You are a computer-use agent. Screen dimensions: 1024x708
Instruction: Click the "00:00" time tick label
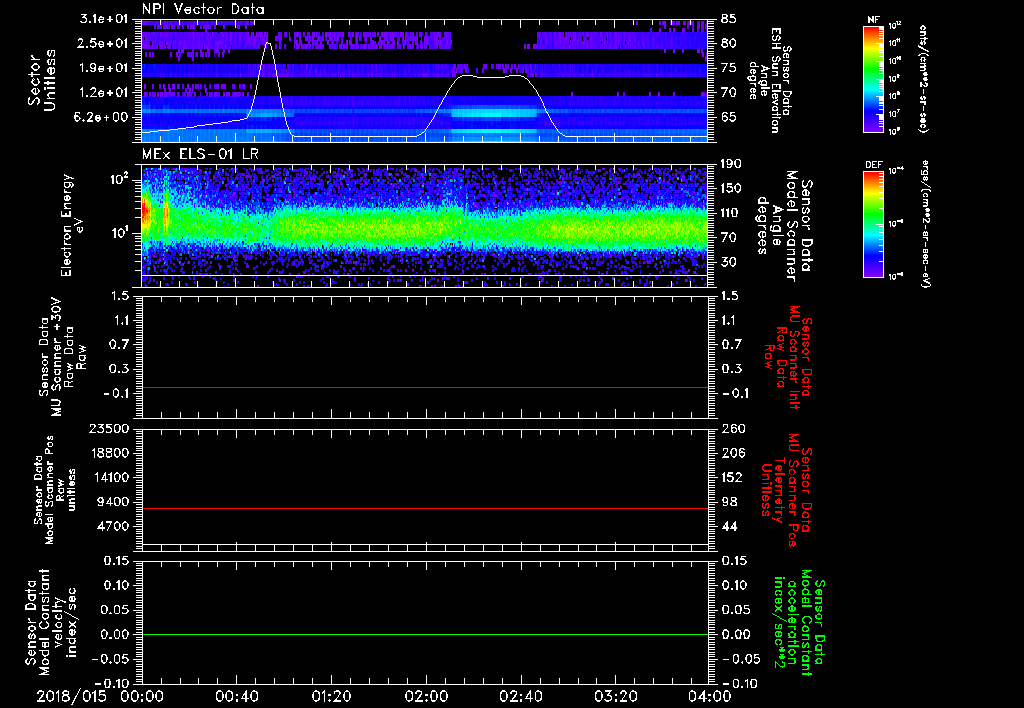[x=141, y=696]
